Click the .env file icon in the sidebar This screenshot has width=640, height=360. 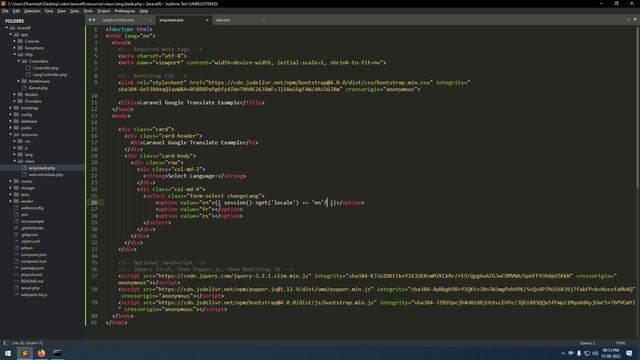16,214
